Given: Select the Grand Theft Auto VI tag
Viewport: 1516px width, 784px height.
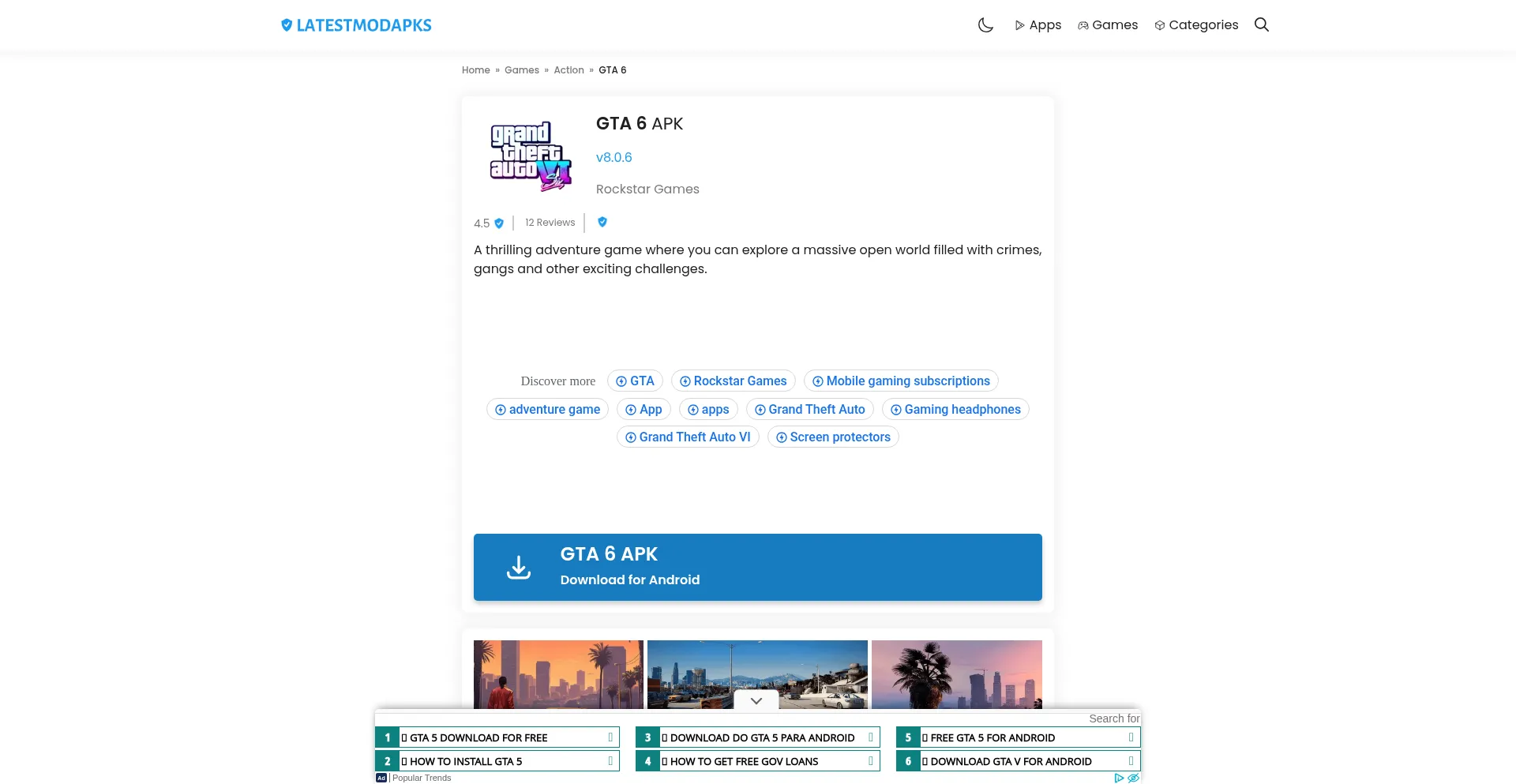Looking at the screenshot, I should pyautogui.click(x=688, y=437).
